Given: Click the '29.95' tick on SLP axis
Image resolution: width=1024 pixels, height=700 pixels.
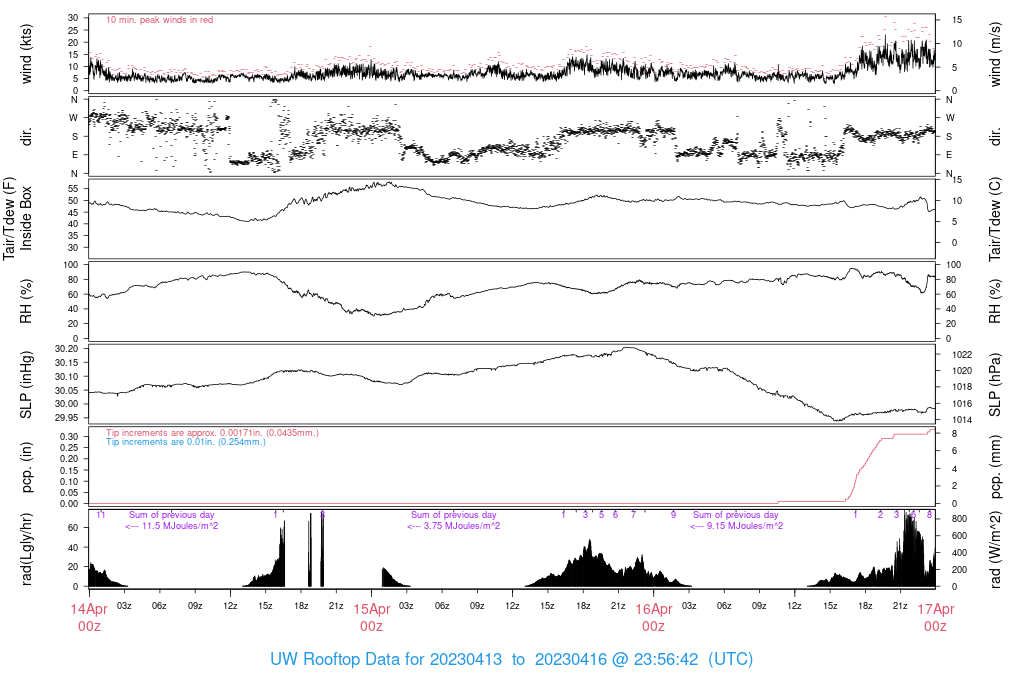Looking at the screenshot, I should click(67, 418).
